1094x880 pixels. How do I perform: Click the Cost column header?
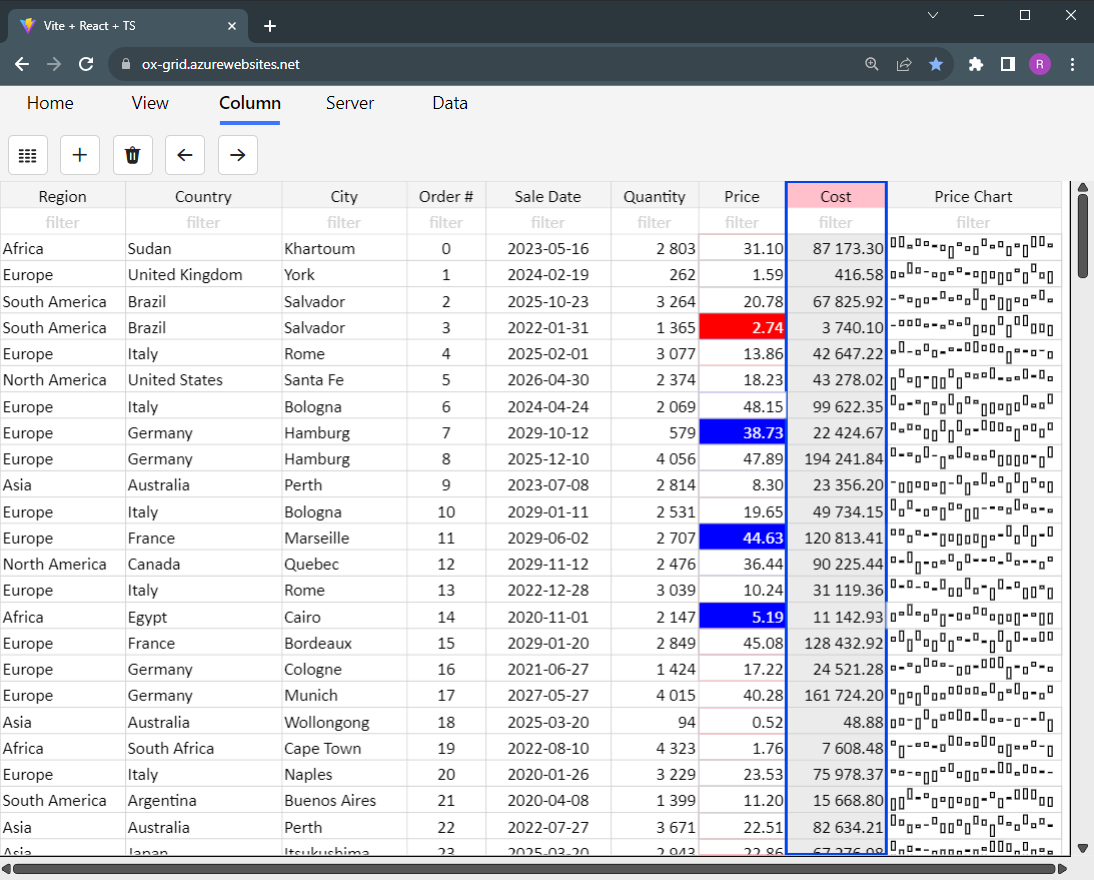[836, 196]
